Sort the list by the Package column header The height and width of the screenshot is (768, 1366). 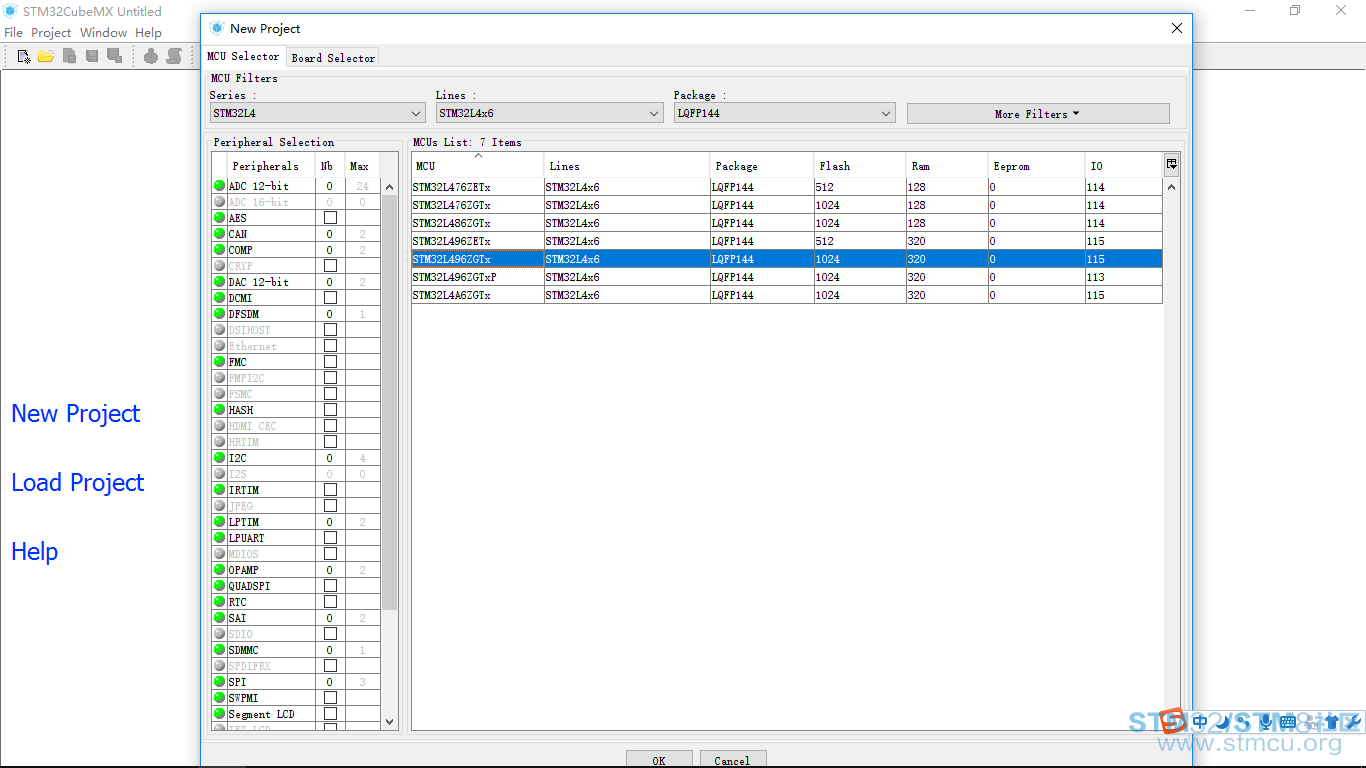(762, 166)
